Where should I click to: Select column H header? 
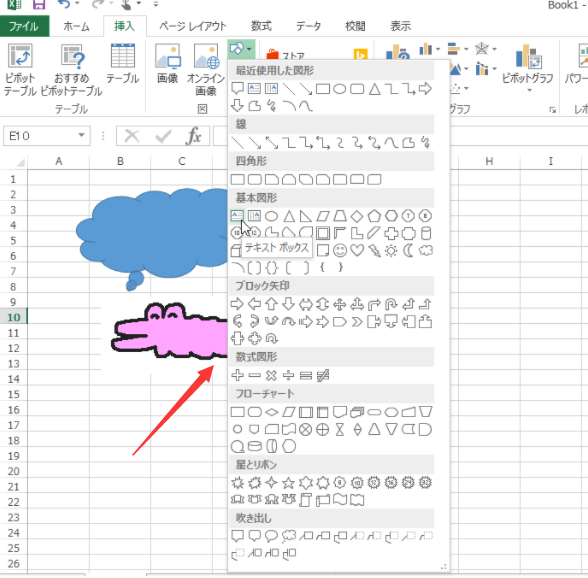[489, 161]
